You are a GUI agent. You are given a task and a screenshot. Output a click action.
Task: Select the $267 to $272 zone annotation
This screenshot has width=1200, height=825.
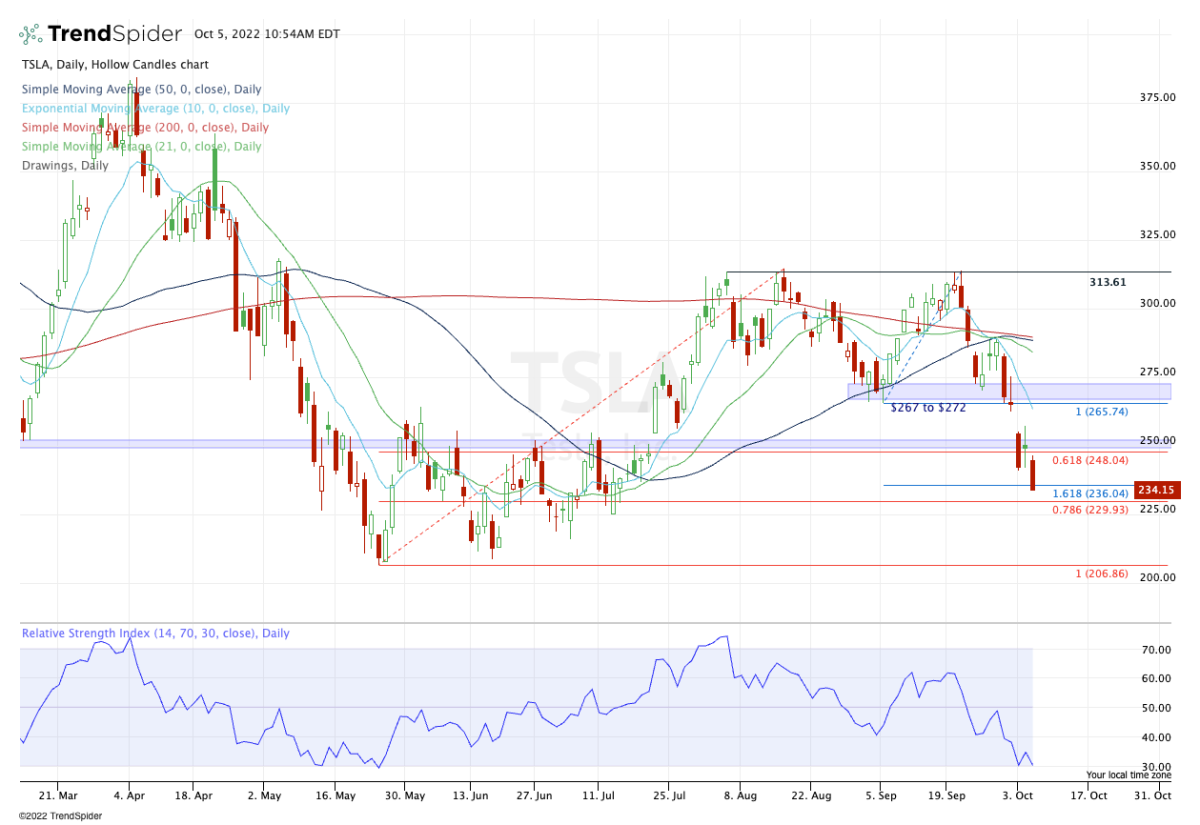[928, 408]
